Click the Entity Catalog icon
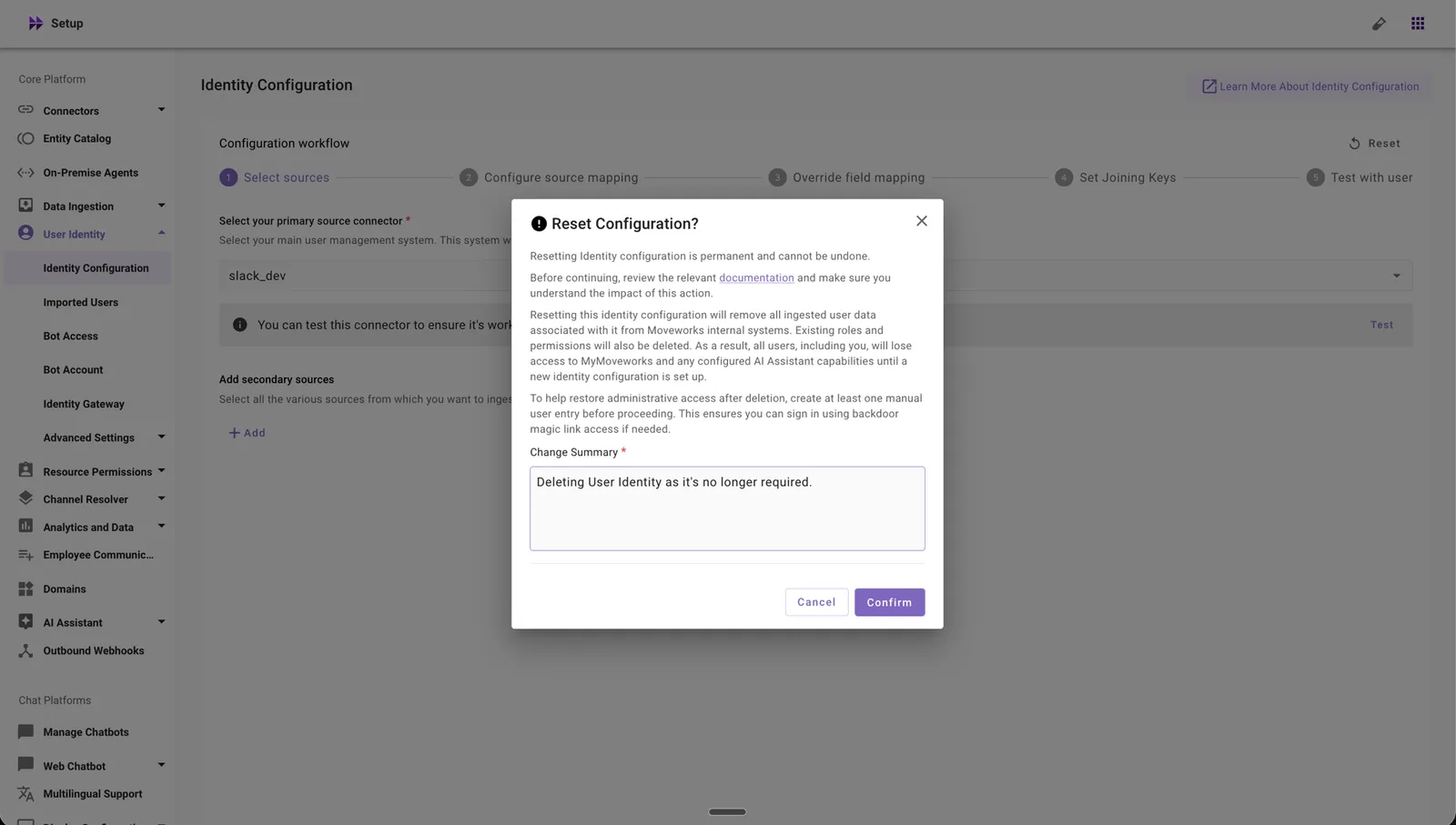1456x825 pixels. click(25, 139)
